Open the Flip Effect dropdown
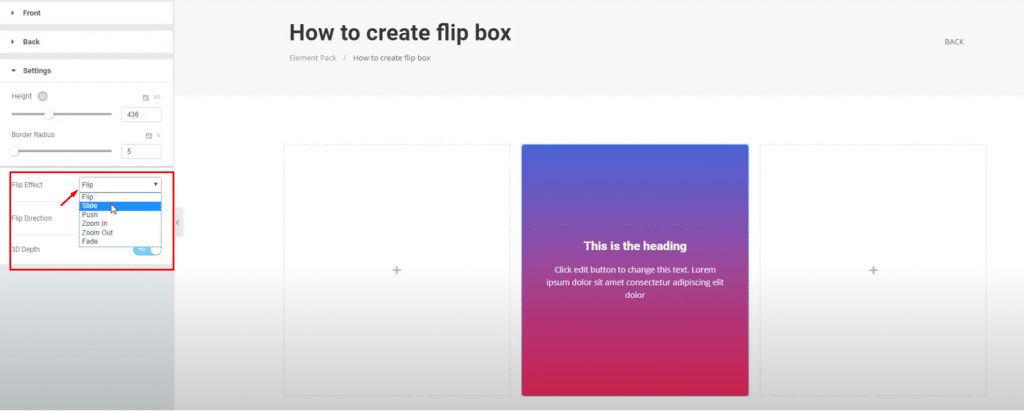 click(120, 185)
